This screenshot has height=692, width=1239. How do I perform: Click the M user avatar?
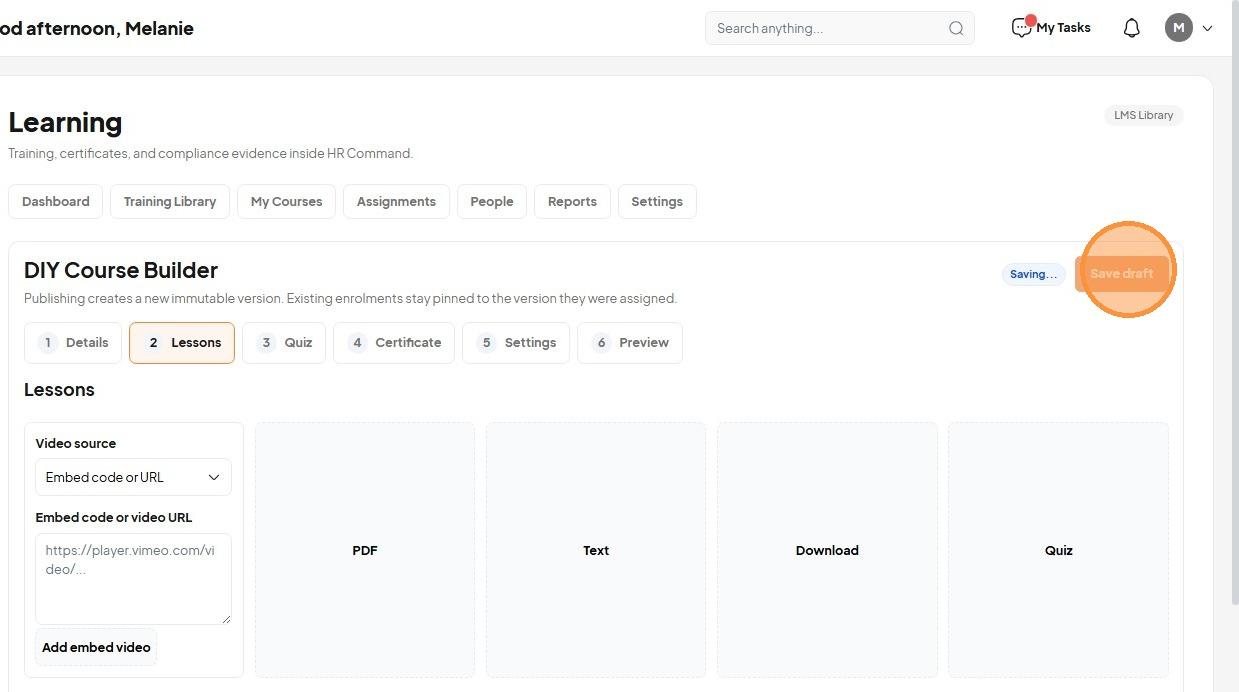1179,28
